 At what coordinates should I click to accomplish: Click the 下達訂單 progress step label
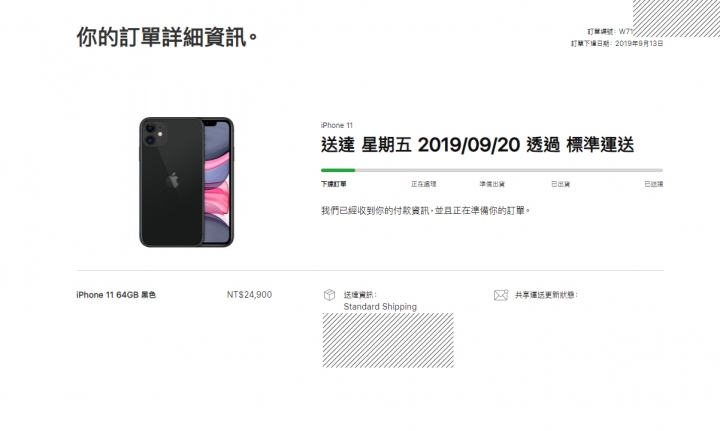[333, 184]
